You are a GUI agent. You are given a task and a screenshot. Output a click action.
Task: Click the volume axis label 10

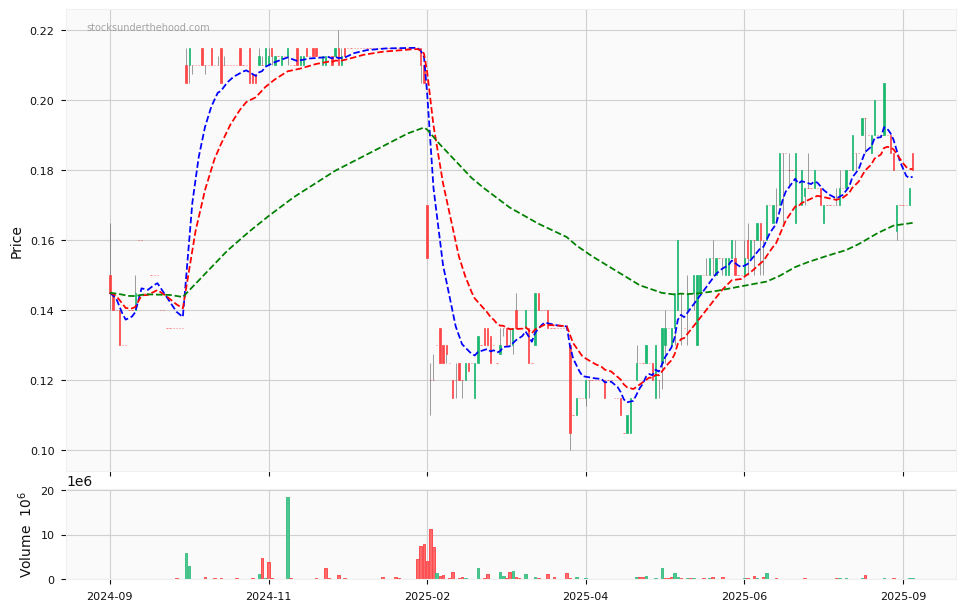(x=47, y=535)
